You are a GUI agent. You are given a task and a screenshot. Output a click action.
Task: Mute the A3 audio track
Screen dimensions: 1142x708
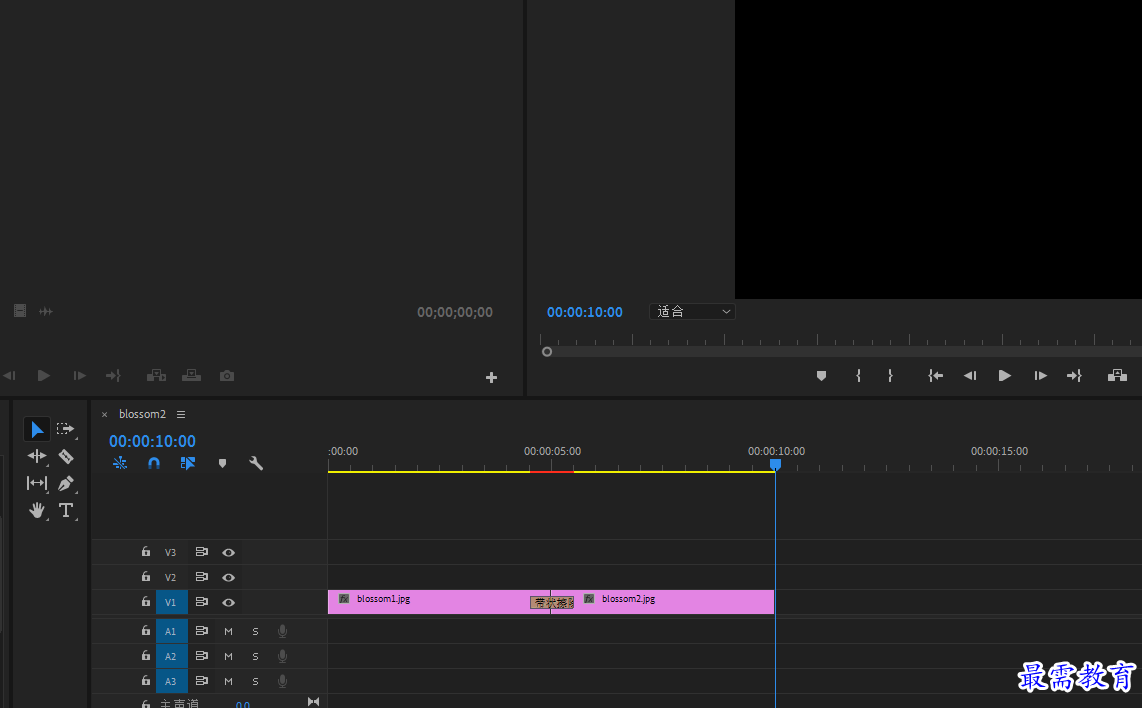pos(228,681)
